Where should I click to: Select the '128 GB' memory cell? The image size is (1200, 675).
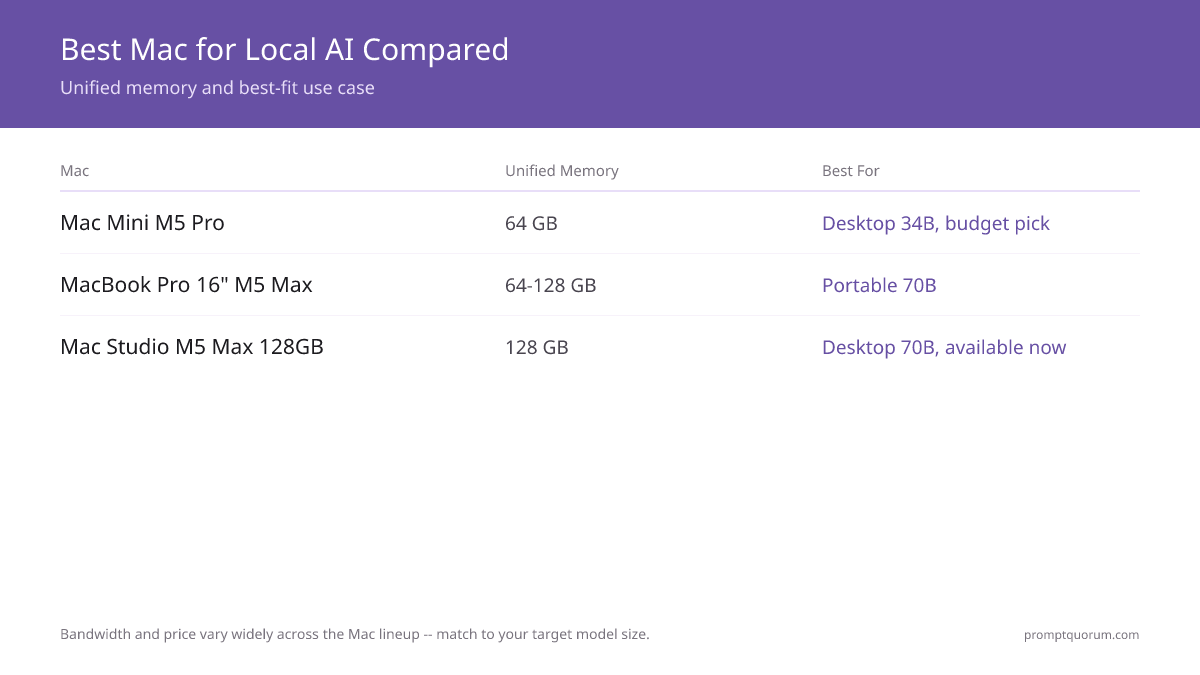[537, 347]
